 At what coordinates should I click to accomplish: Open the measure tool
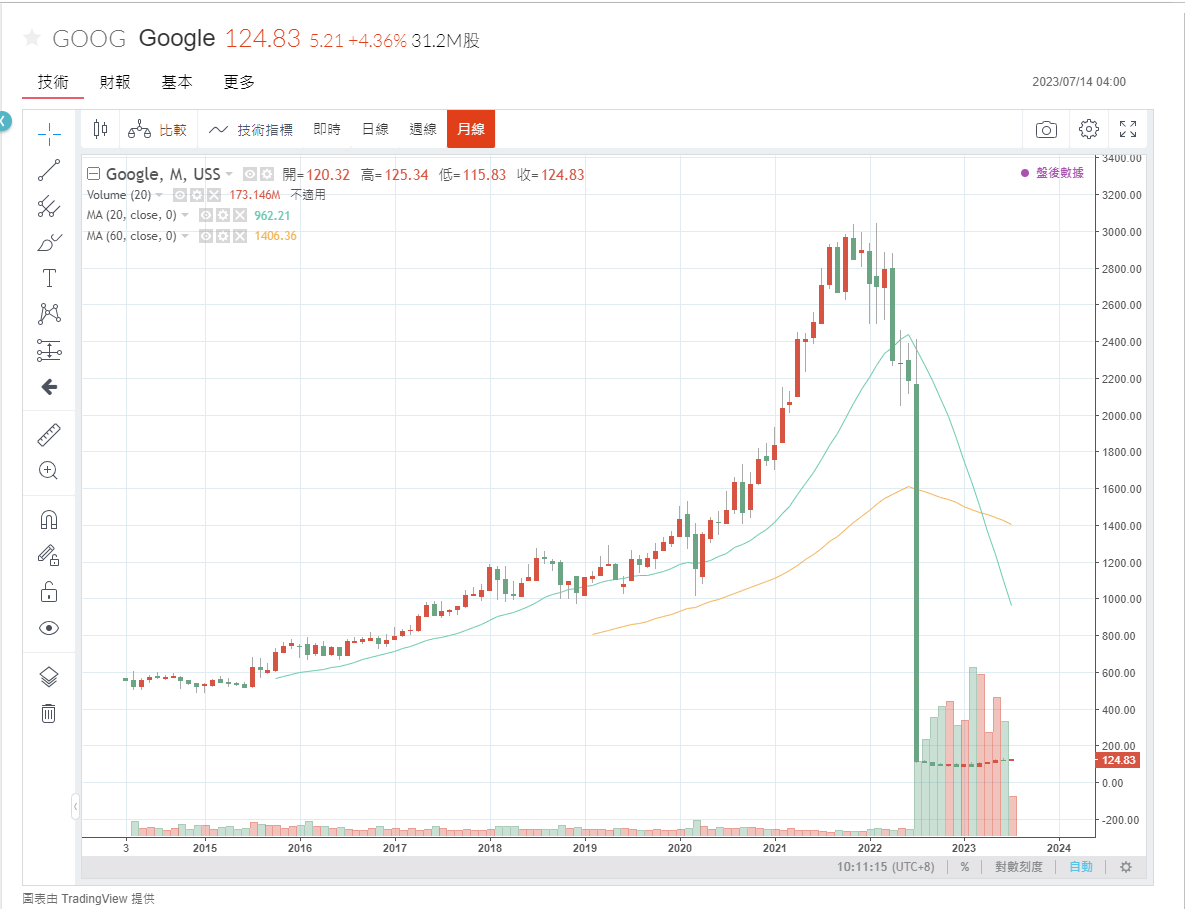[x=48, y=434]
